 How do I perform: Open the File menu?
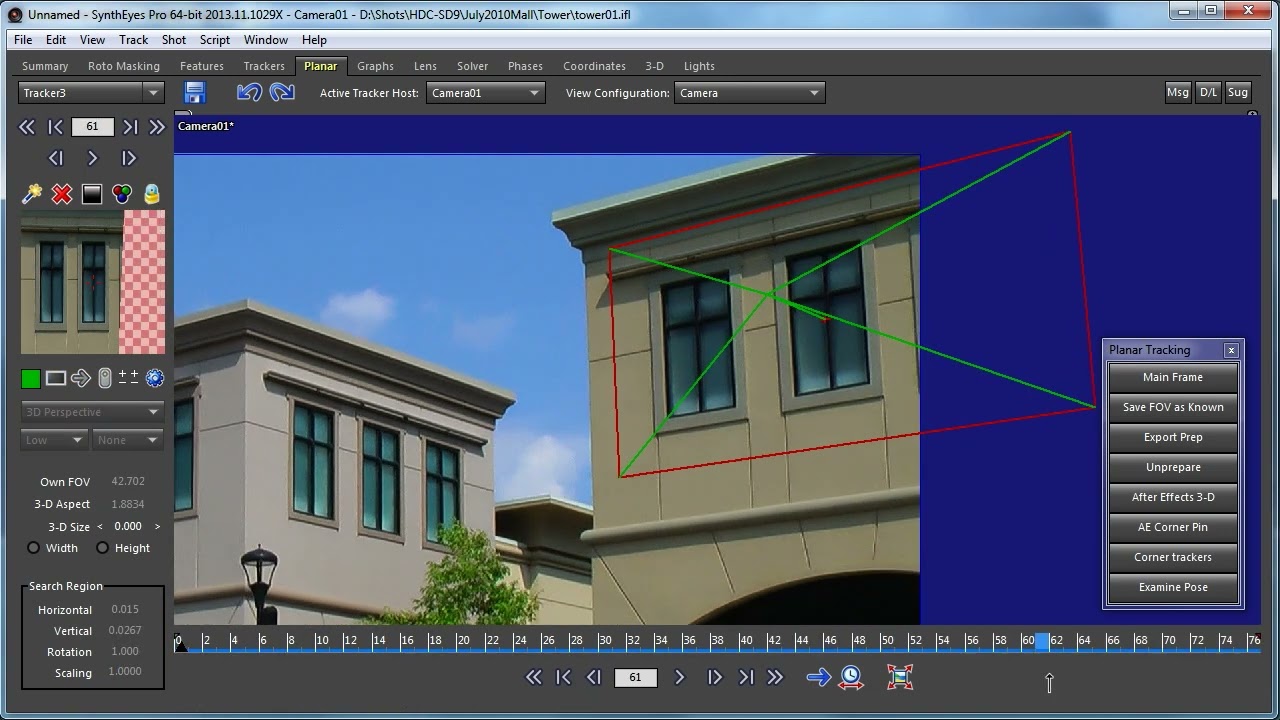point(23,40)
